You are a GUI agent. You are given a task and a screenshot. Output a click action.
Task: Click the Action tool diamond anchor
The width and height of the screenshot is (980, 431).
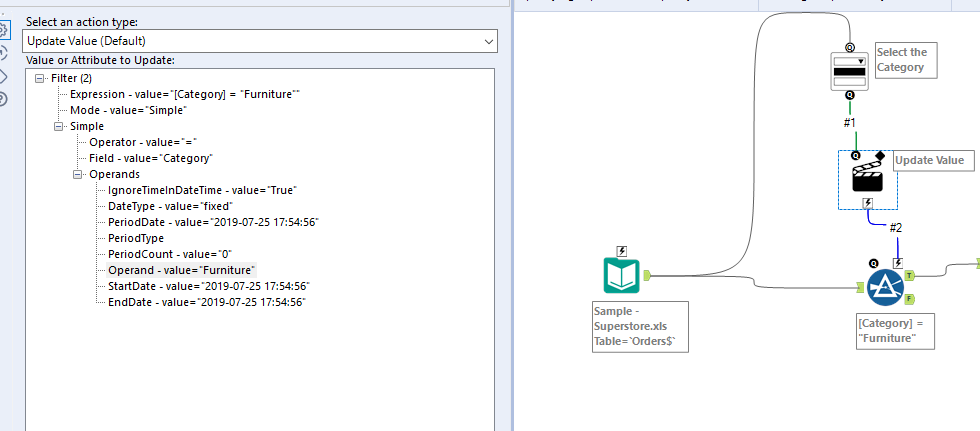(x=880, y=156)
